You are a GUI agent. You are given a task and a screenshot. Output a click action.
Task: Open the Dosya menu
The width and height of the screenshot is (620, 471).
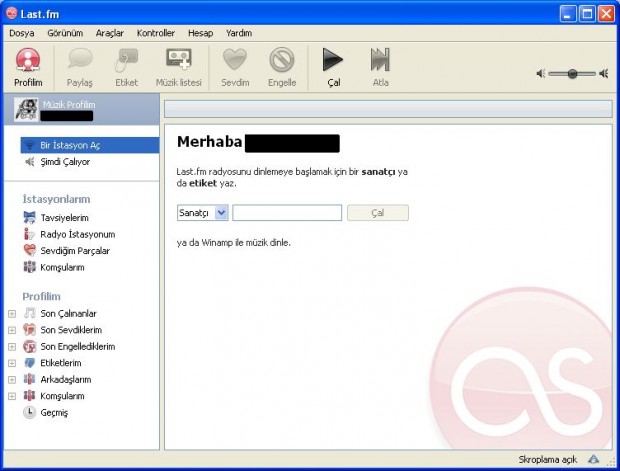22,33
